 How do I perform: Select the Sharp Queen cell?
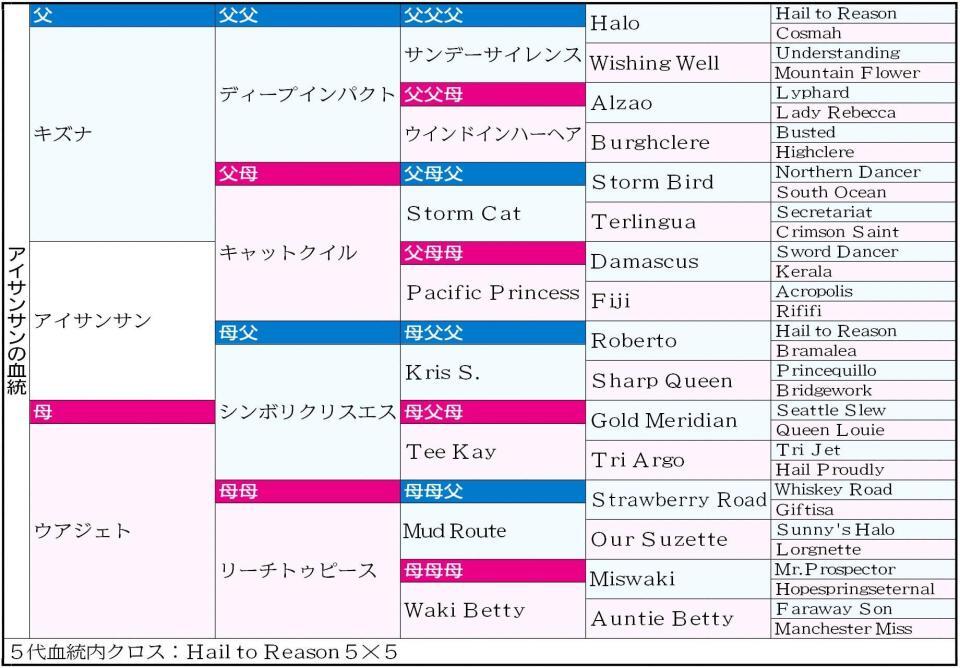tap(678, 380)
